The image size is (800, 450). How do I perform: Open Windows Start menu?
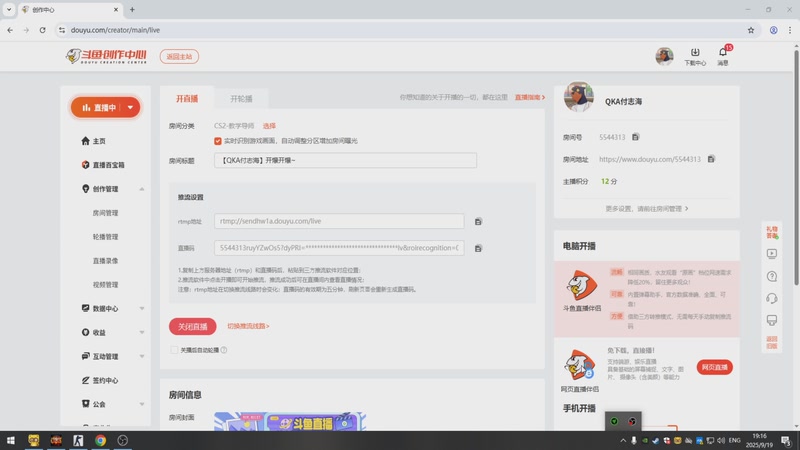[10, 440]
